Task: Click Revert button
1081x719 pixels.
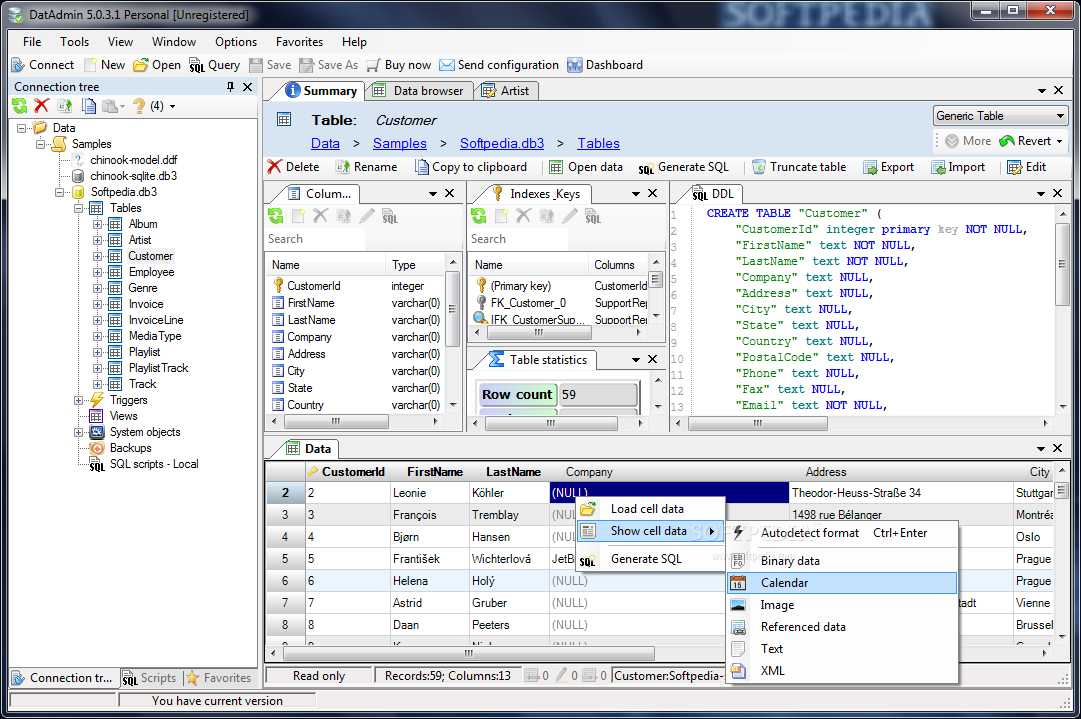Action: coord(1025,141)
